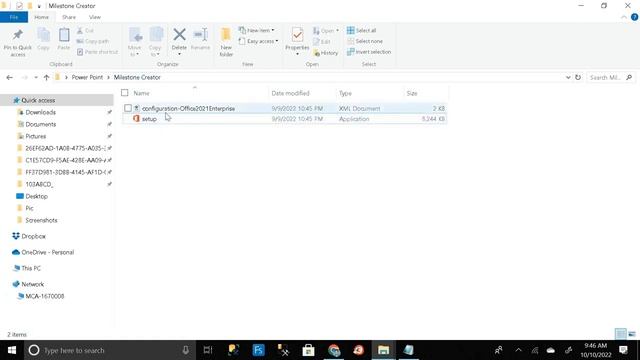
Task: Collapse the ribbon using the chevron
Action: click(624, 17)
